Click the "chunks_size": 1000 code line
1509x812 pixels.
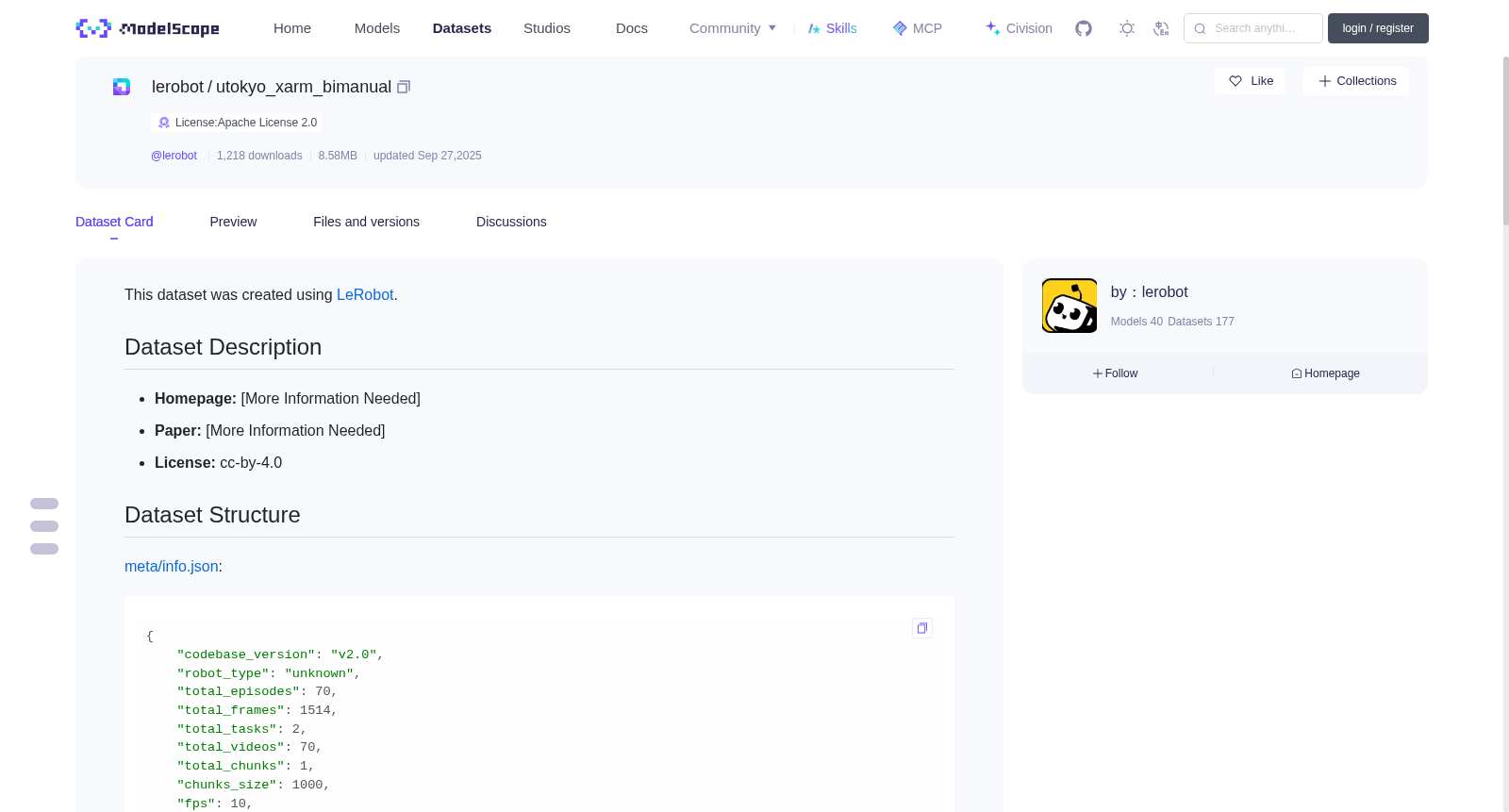pos(253,785)
